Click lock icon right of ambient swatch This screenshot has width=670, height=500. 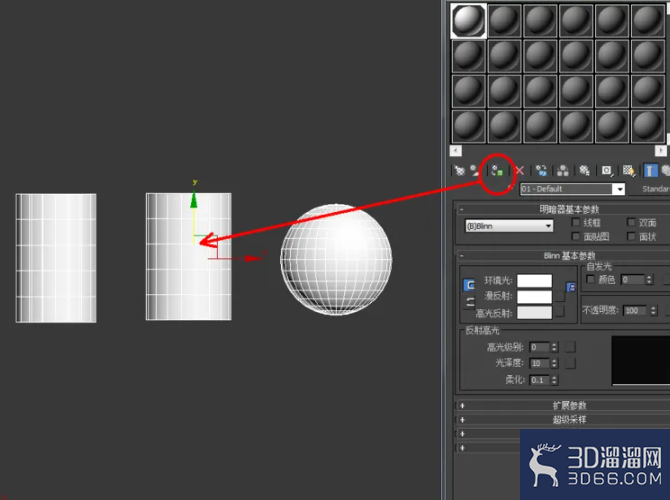(x=570, y=287)
